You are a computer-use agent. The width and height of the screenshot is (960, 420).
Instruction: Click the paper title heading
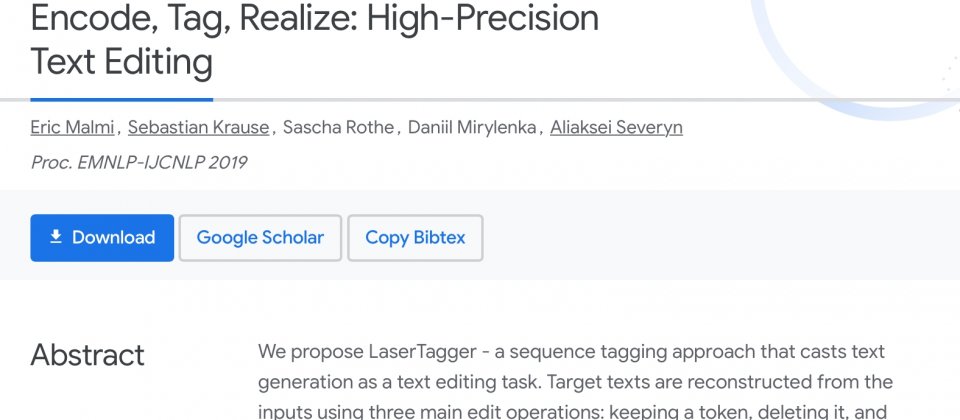[x=315, y=40]
